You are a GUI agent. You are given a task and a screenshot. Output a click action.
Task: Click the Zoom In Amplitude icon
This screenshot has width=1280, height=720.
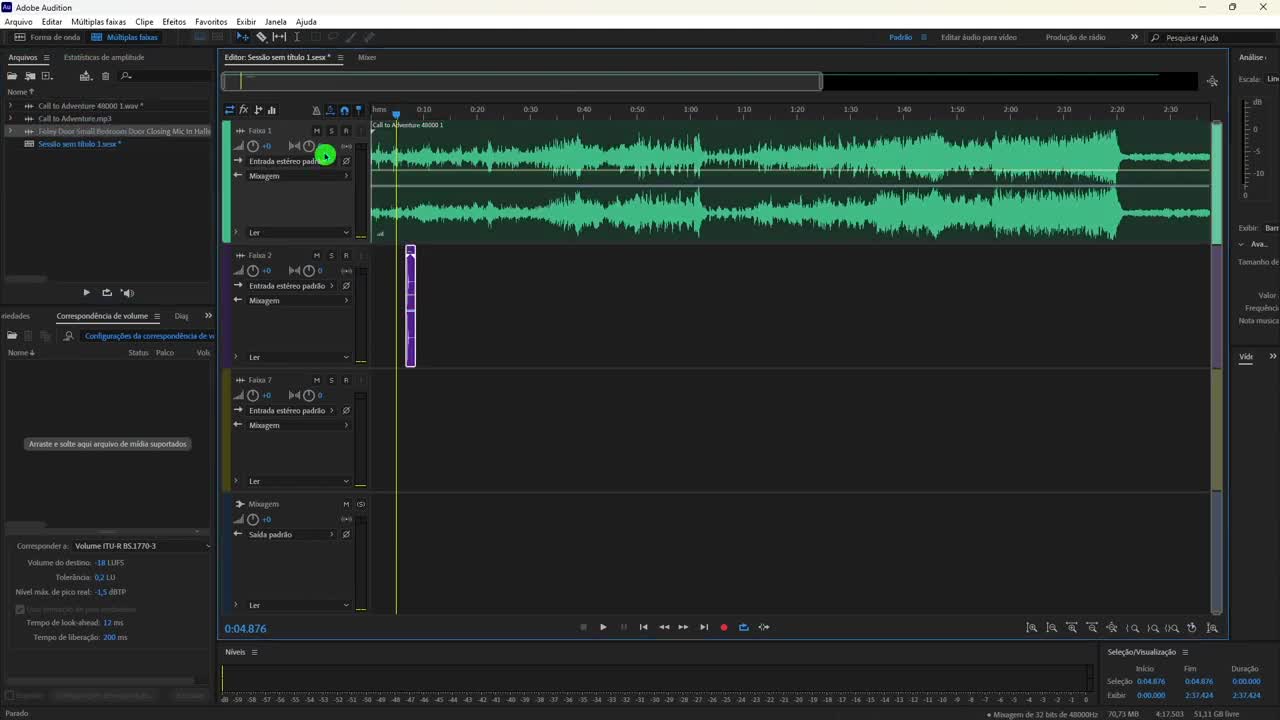pyautogui.click(x=1031, y=628)
